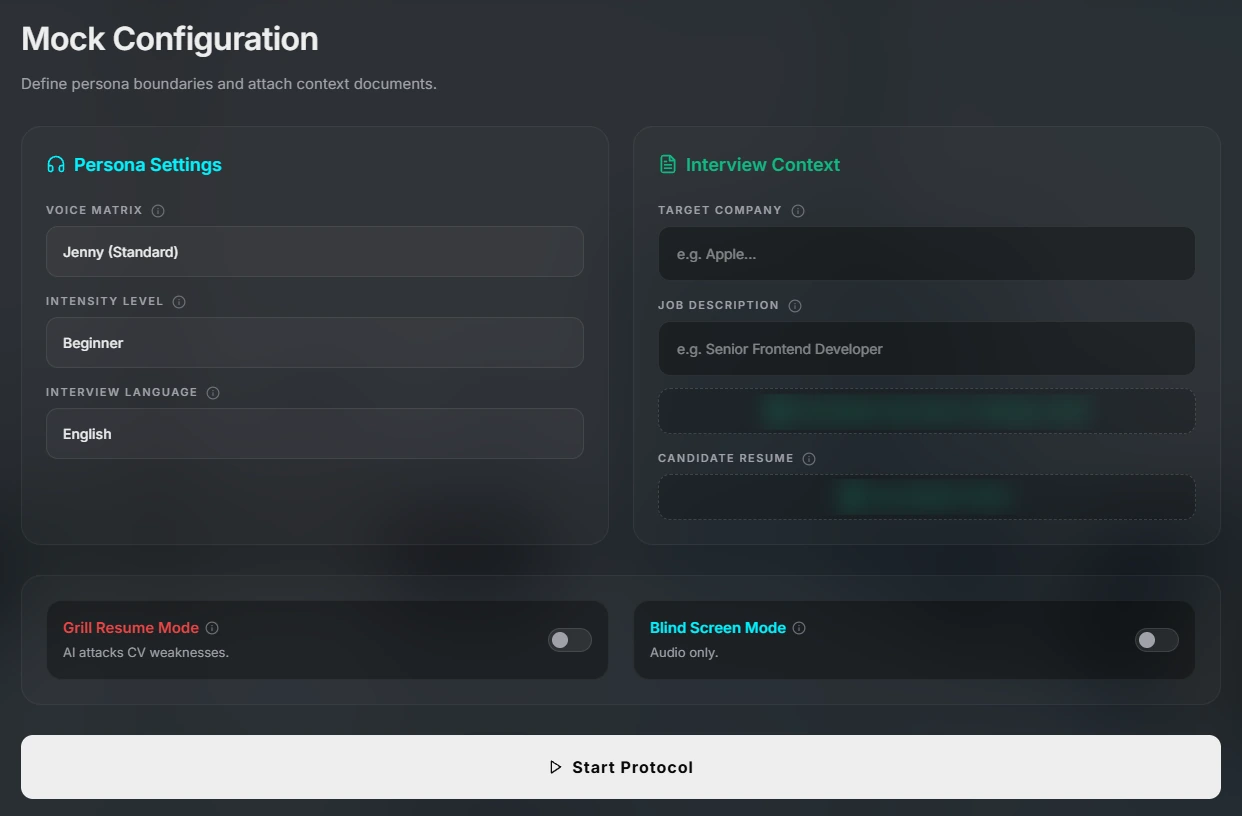This screenshot has width=1242, height=816.
Task: Click the document icon beside Interview Context
Action: click(667, 165)
